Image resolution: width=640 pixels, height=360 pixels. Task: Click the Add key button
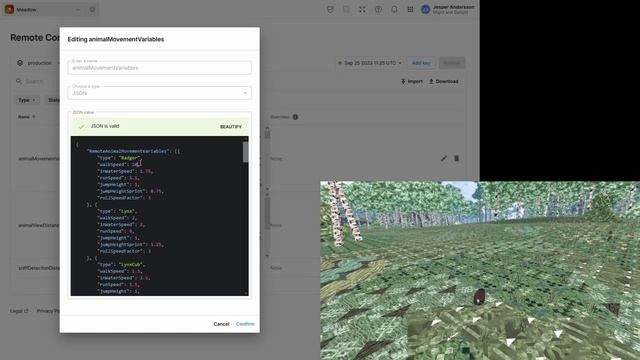pyautogui.click(x=421, y=63)
